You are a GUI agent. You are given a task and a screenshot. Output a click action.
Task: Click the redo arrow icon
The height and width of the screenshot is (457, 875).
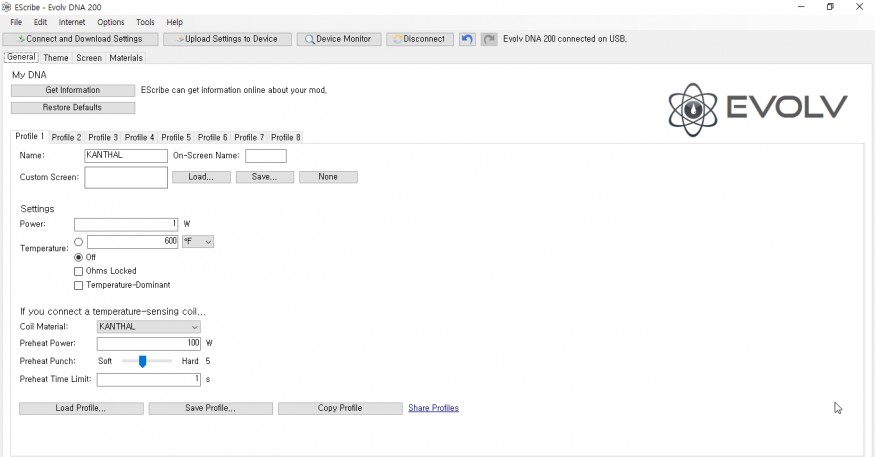point(489,39)
